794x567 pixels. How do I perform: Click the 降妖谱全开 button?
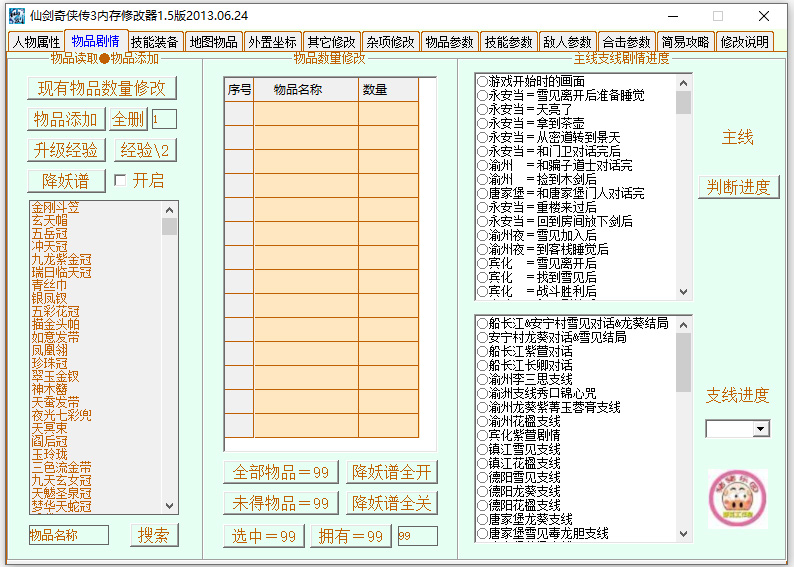(392, 472)
